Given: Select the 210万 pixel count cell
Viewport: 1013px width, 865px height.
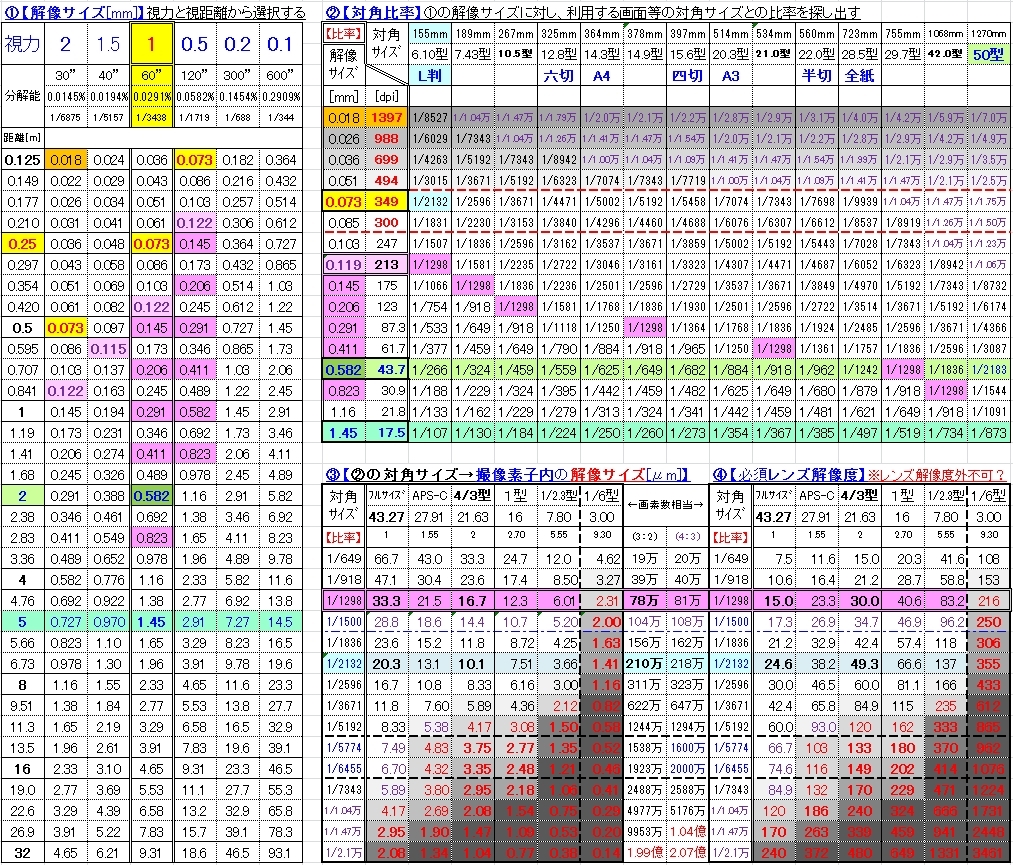Looking at the screenshot, I should point(644,663).
